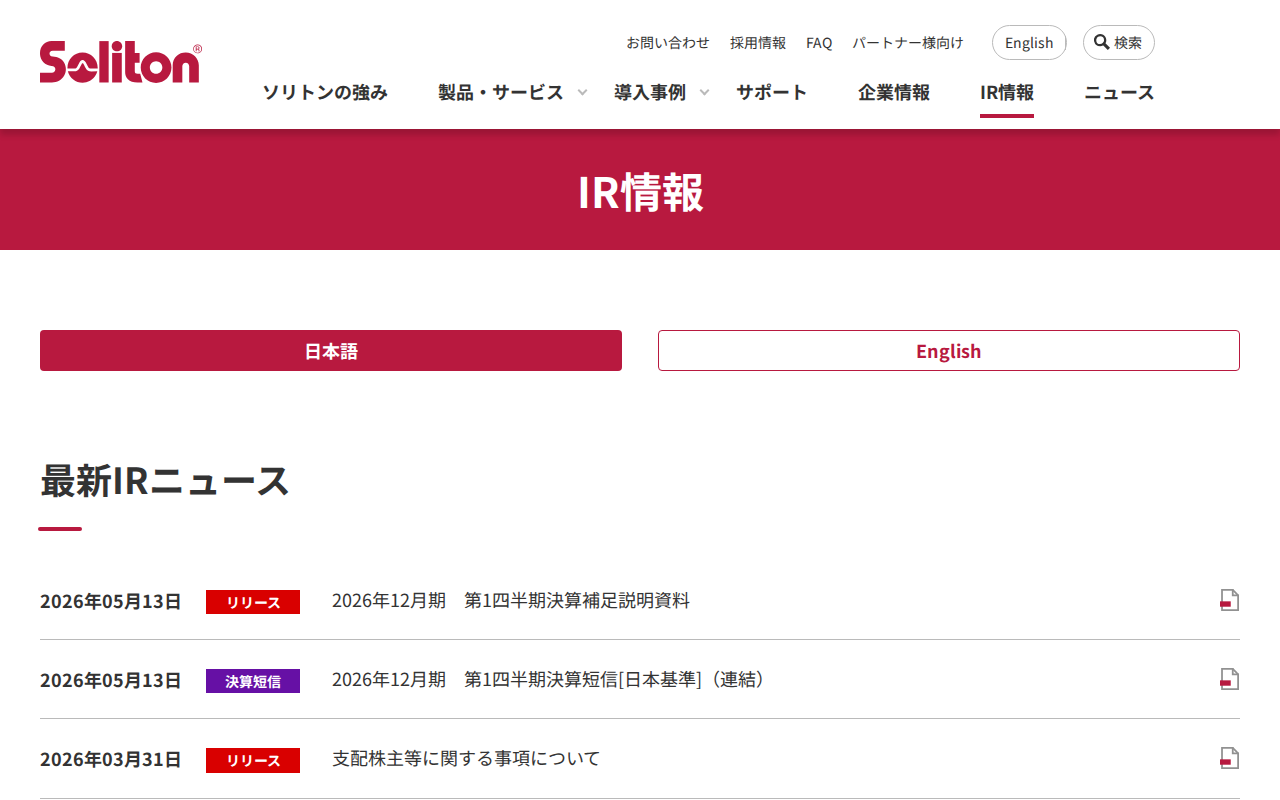
Task: Open the パートナー様向け link
Action: [908, 43]
